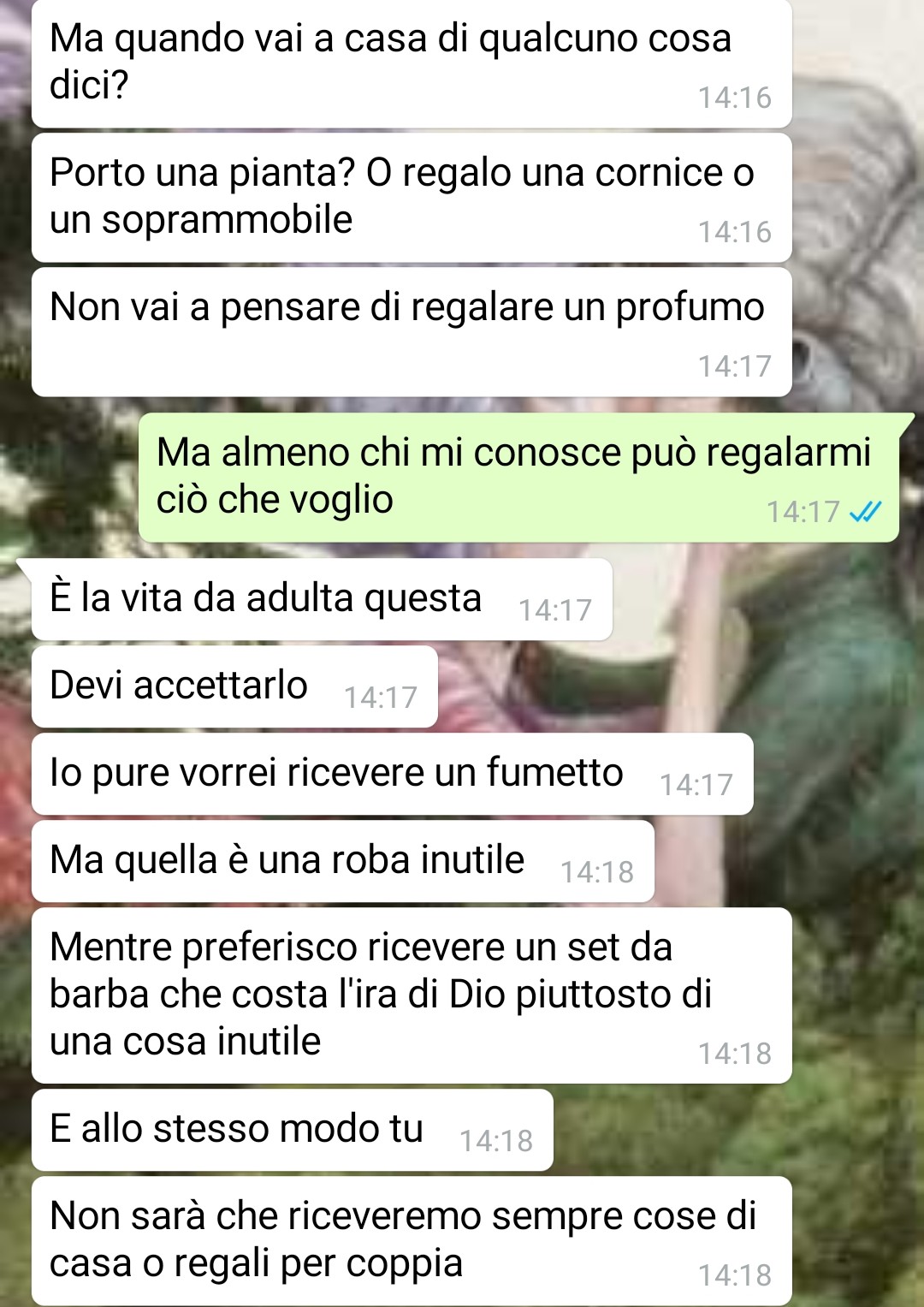Select the last message 'Non sarà che riceveremo'
This screenshot has width=924, height=1307.
[x=412, y=1241]
